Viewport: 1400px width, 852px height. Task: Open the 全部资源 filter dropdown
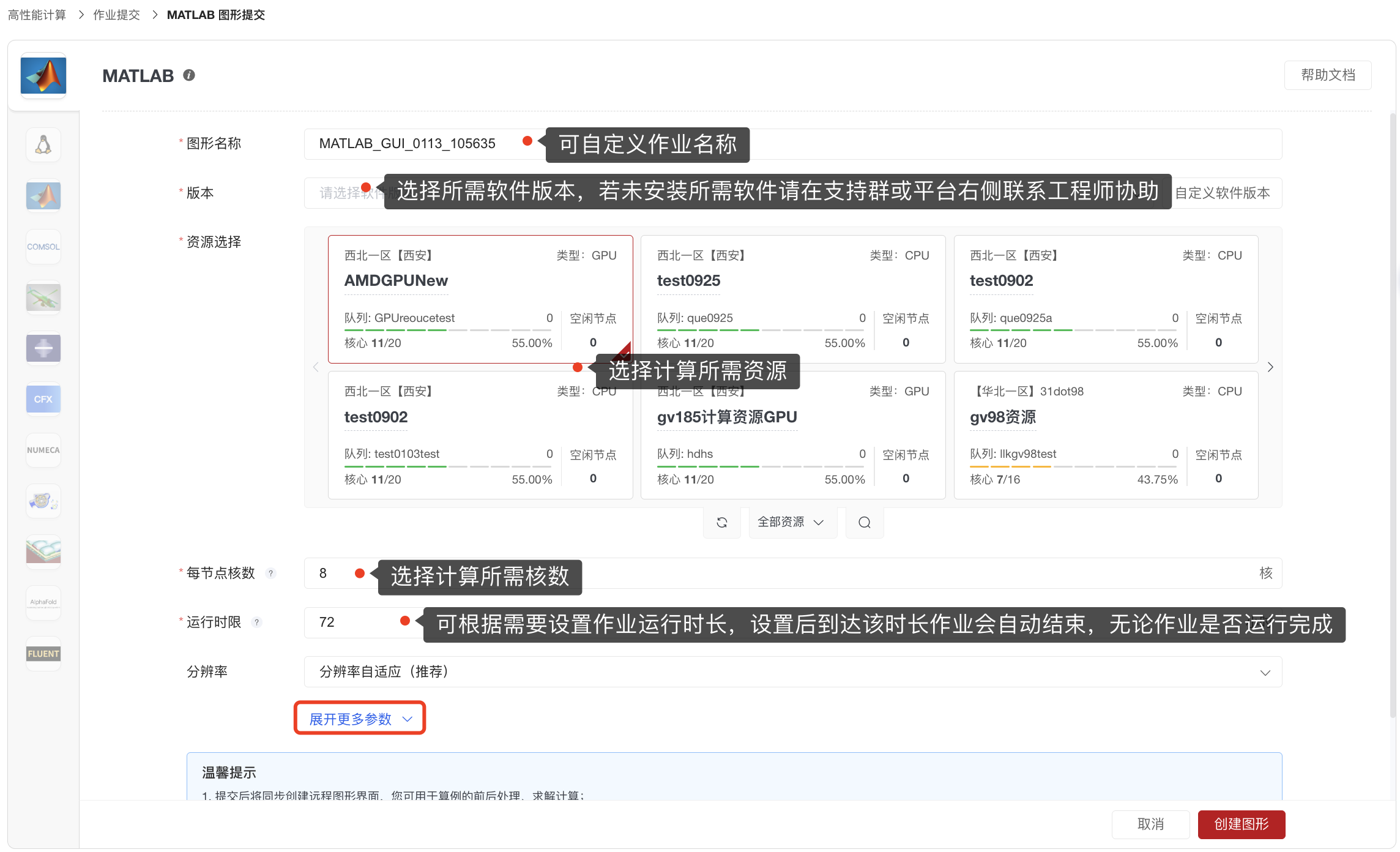(x=792, y=522)
